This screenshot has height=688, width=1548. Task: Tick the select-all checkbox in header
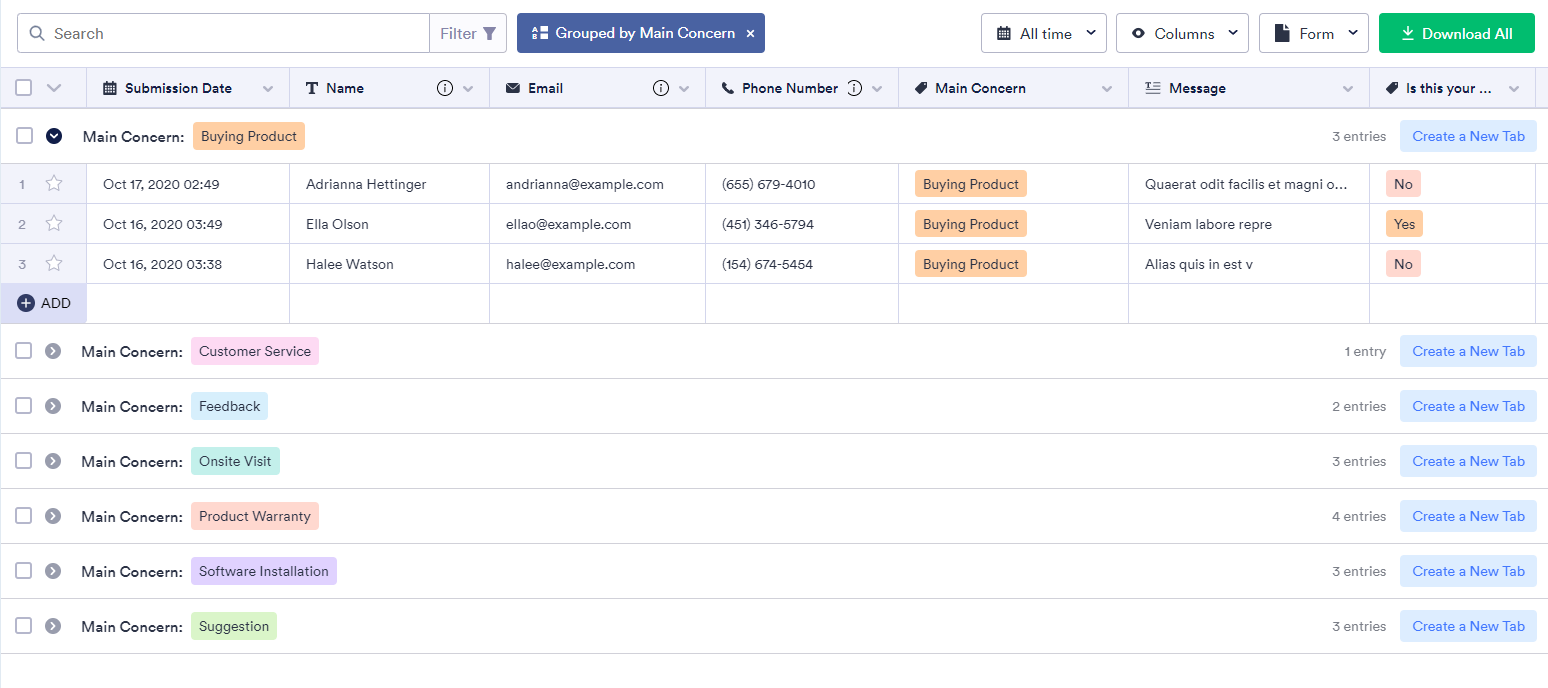[24, 88]
